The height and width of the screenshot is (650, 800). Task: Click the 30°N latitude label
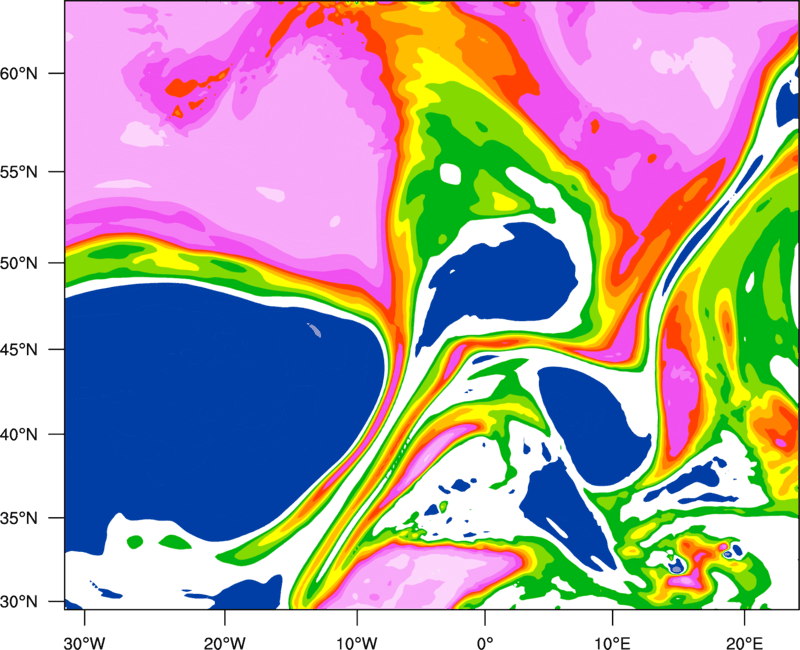[19, 602]
